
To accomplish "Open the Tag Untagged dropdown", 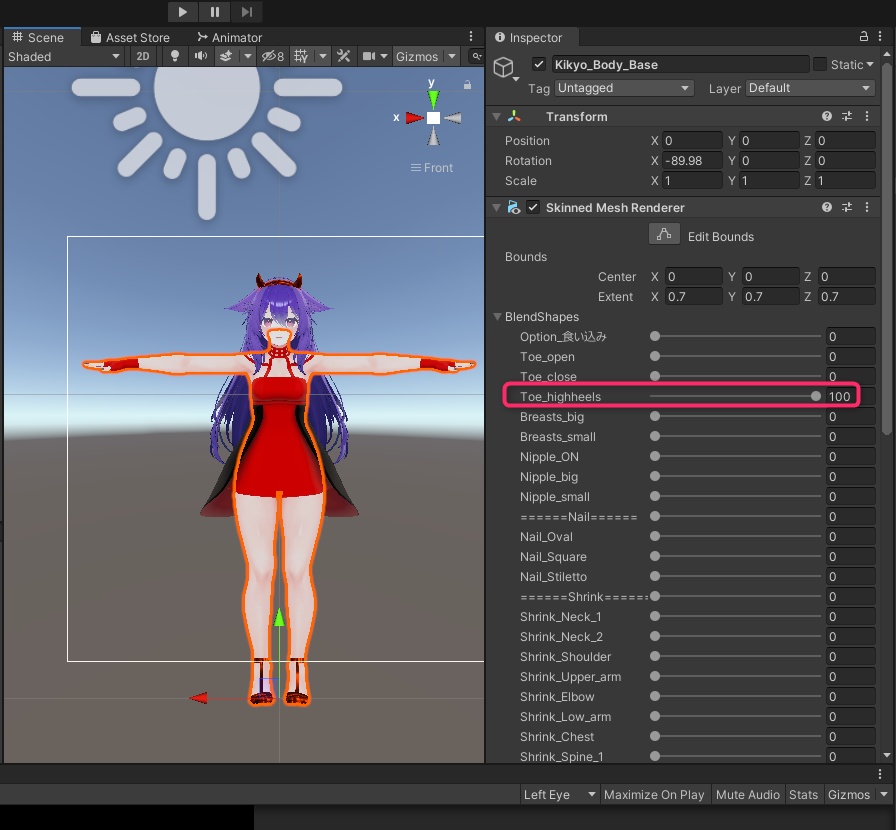I will click(623, 88).
